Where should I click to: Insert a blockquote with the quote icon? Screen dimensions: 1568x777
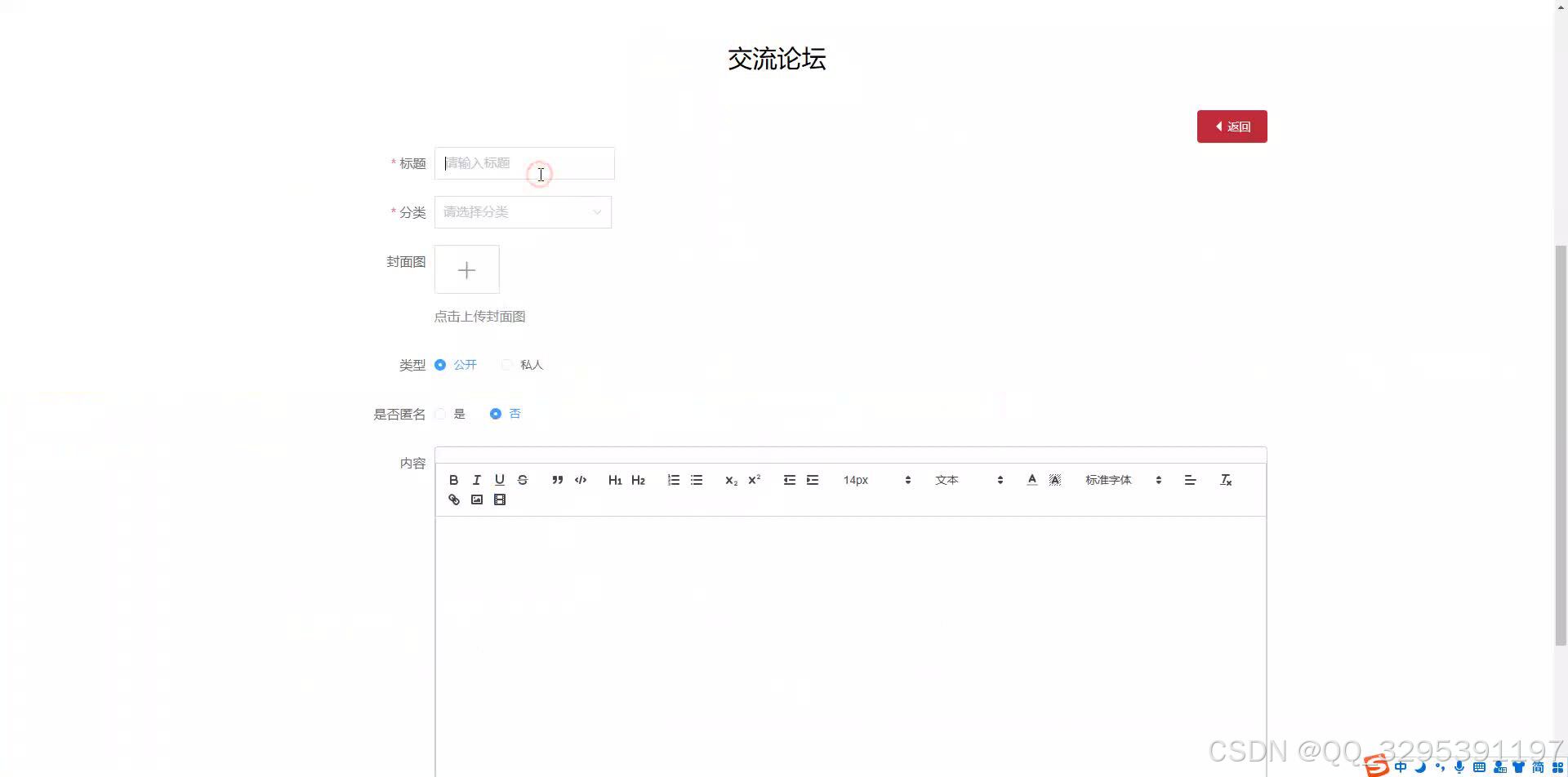(557, 480)
